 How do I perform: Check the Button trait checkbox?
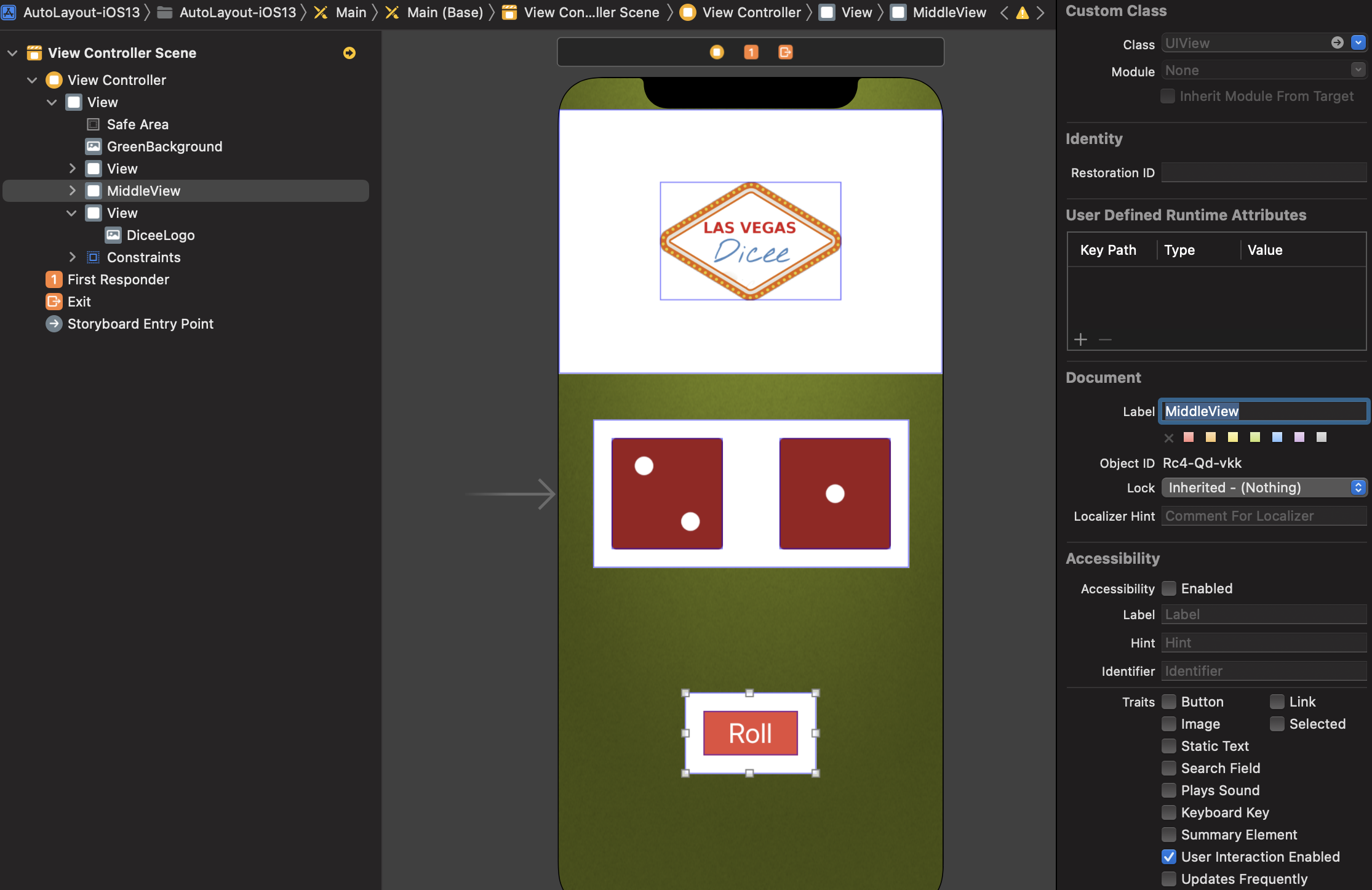[1168, 702]
